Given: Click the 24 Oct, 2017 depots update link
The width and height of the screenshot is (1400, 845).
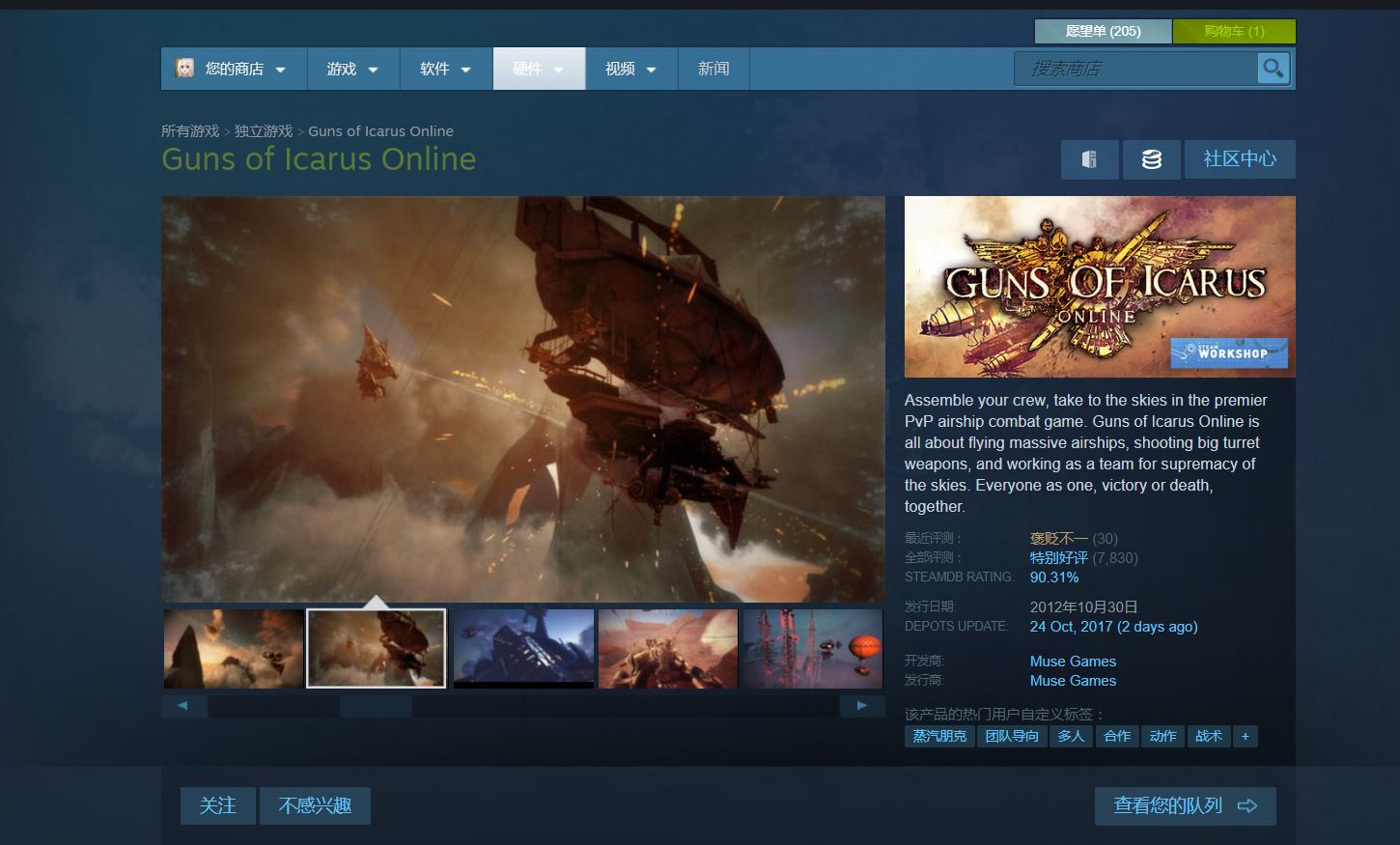Looking at the screenshot, I should click(1113, 627).
